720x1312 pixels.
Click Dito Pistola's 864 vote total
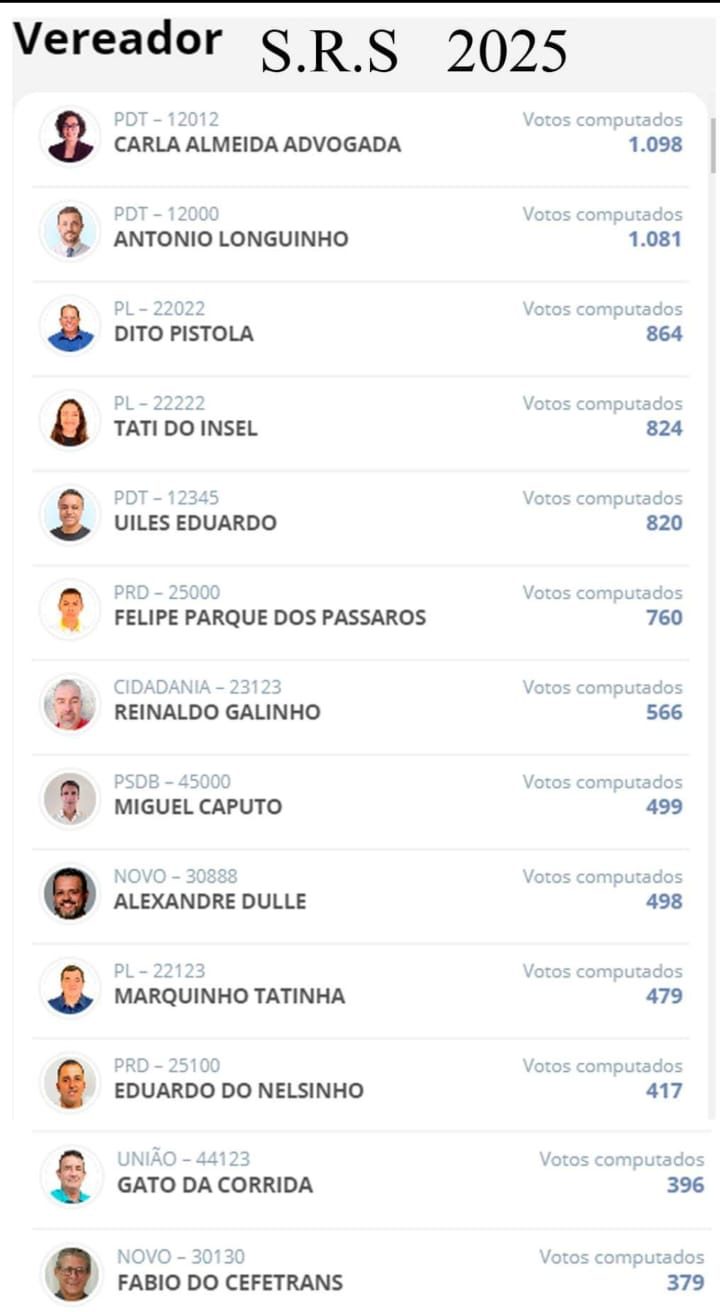[664, 333]
